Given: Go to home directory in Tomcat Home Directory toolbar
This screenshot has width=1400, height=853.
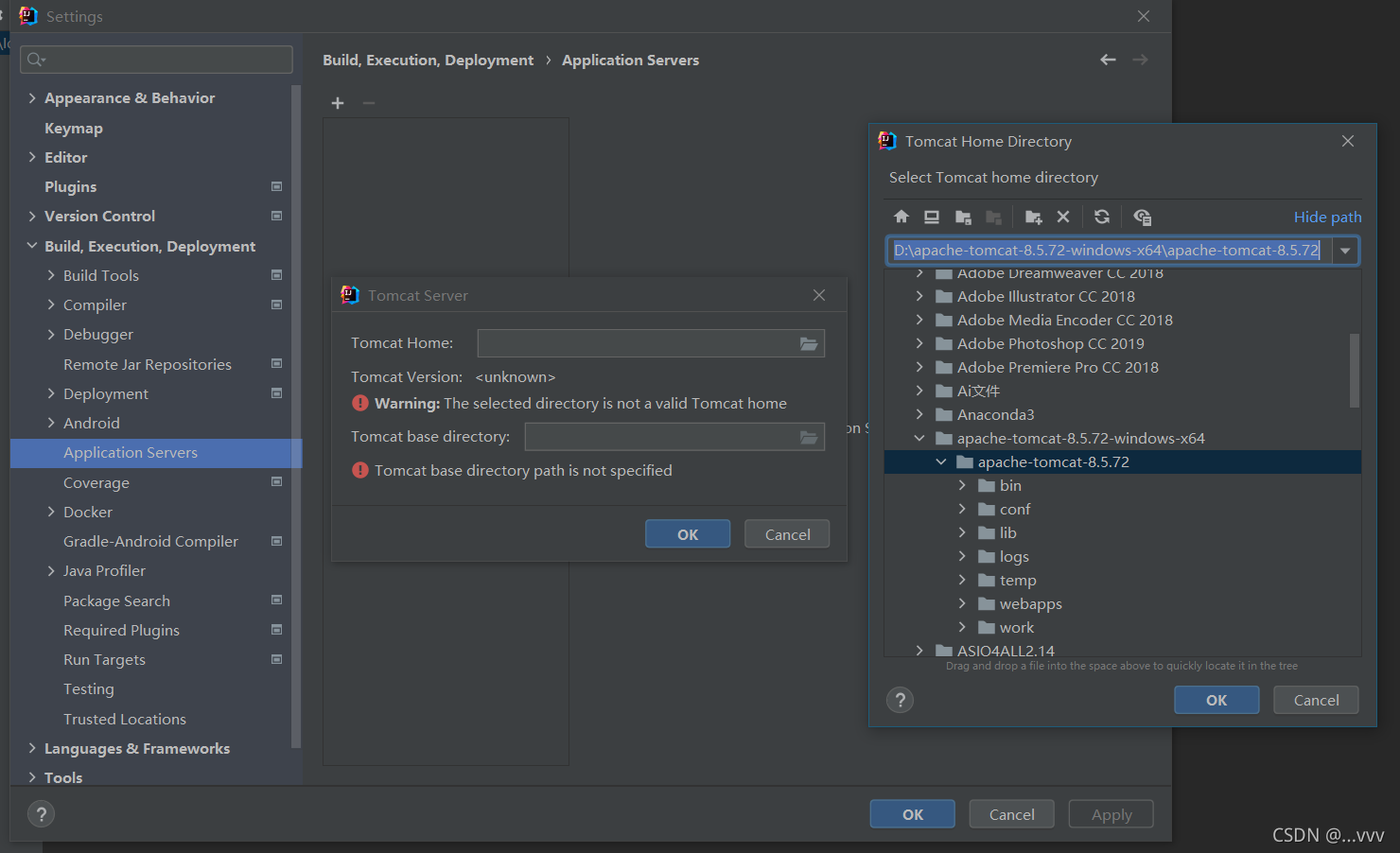Looking at the screenshot, I should click(901, 217).
